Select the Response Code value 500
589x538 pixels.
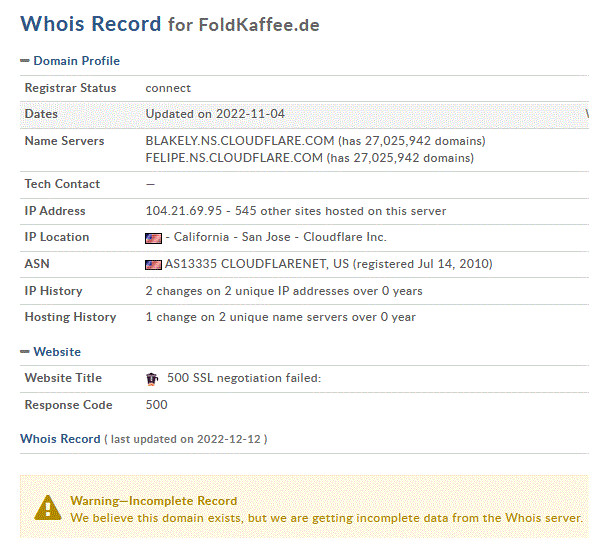157,405
